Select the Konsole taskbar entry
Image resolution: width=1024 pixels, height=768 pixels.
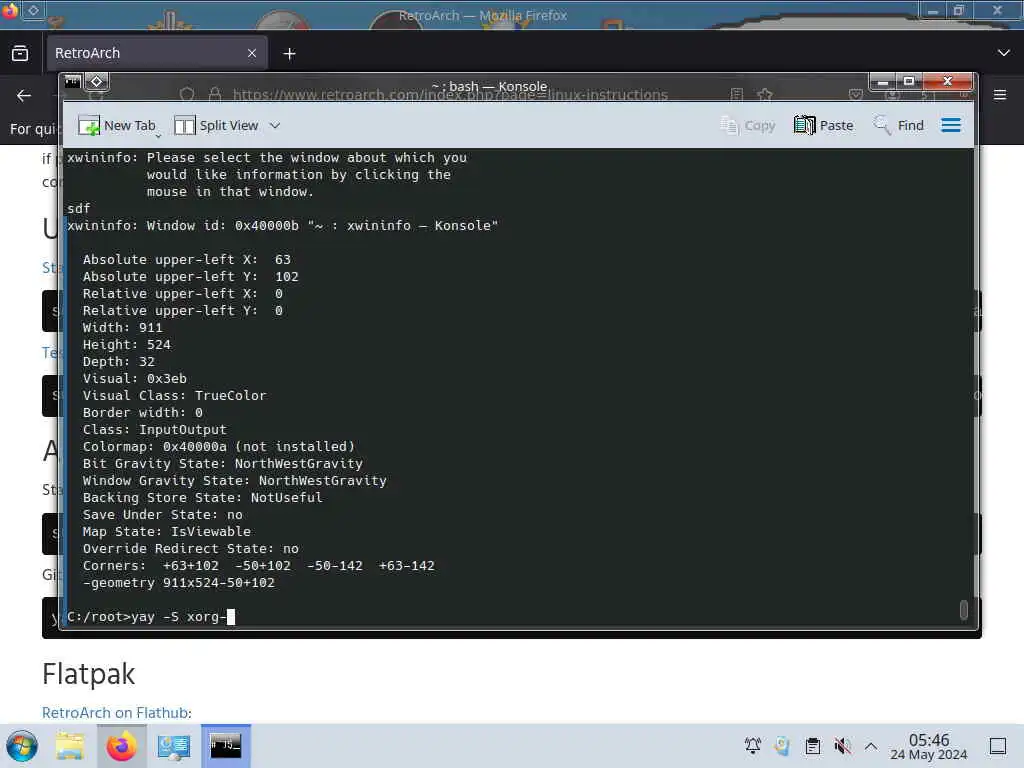[226, 746]
